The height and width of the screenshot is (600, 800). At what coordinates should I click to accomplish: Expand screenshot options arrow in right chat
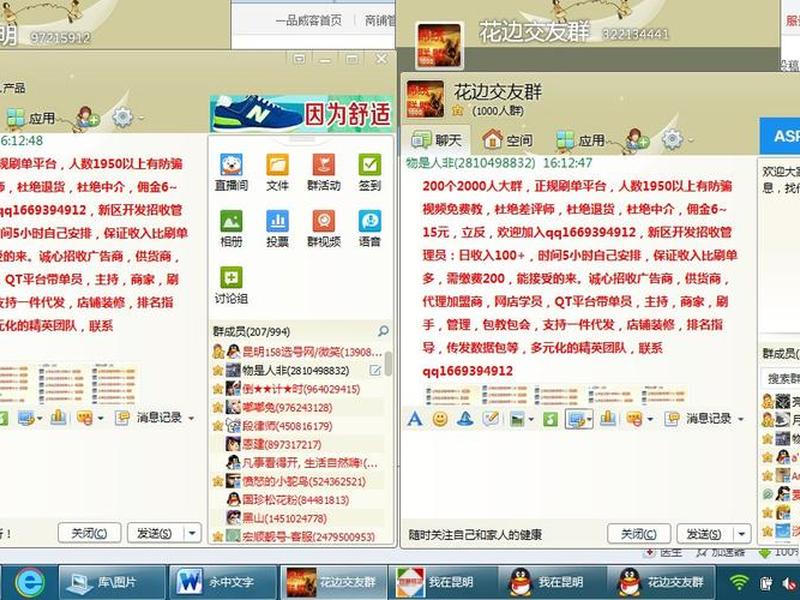click(589, 420)
